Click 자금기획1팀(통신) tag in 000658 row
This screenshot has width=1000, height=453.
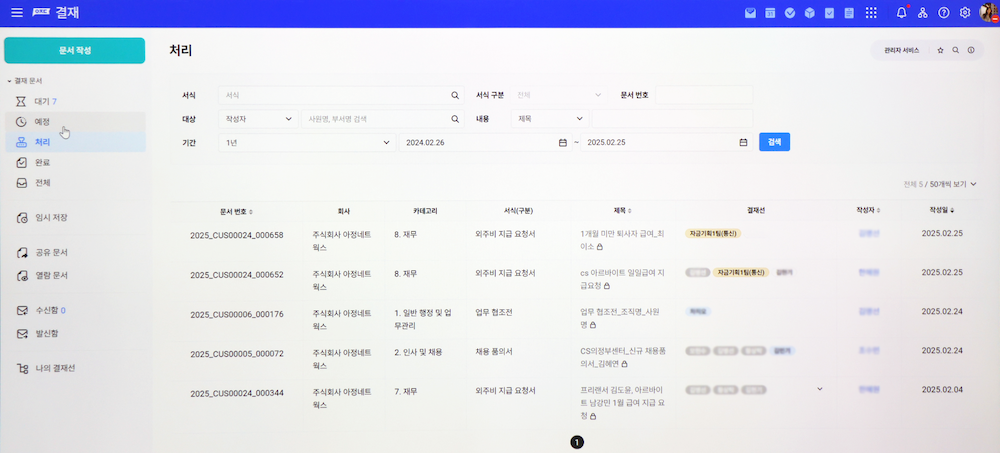tap(713, 234)
